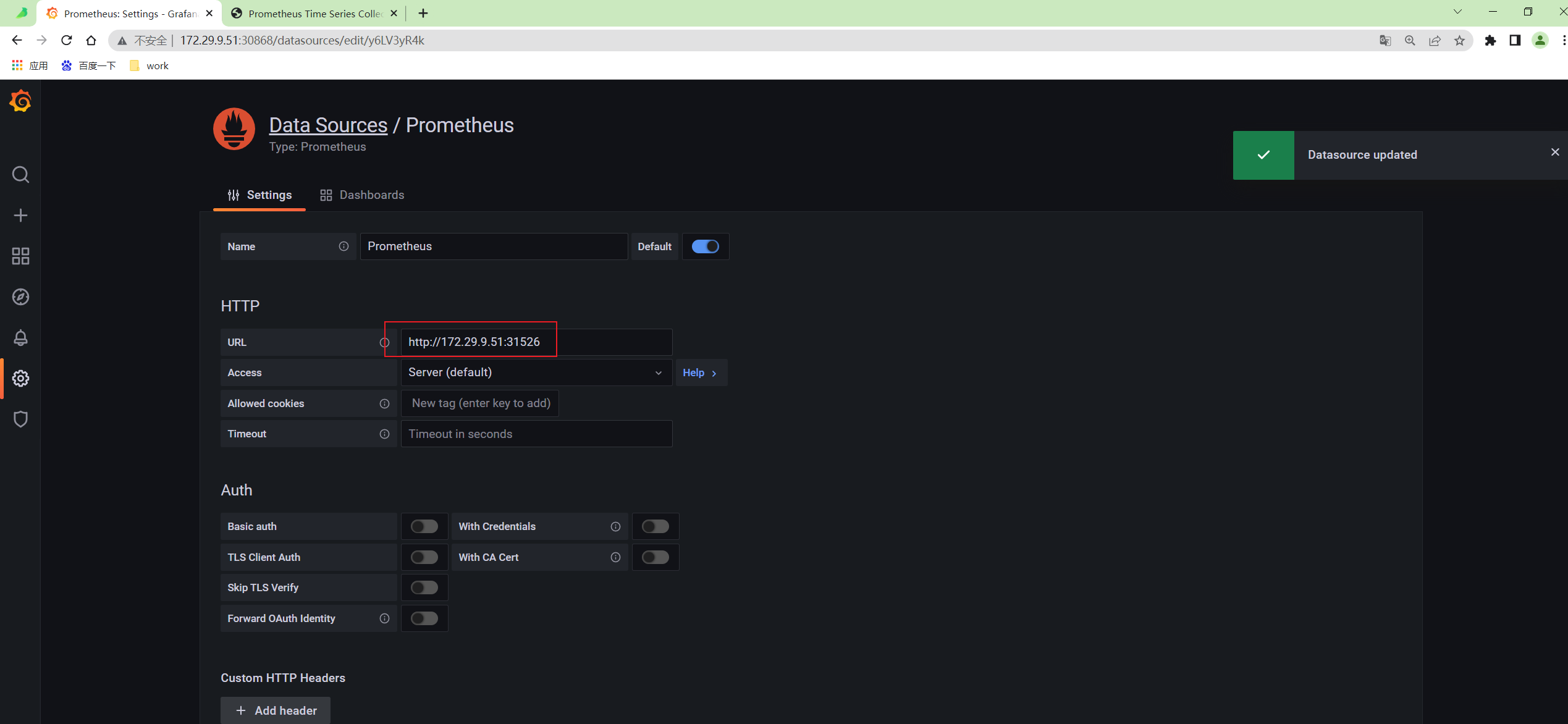Enable the TLS Client Auth switch
1568x724 pixels.
pyautogui.click(x=424, y=557)
